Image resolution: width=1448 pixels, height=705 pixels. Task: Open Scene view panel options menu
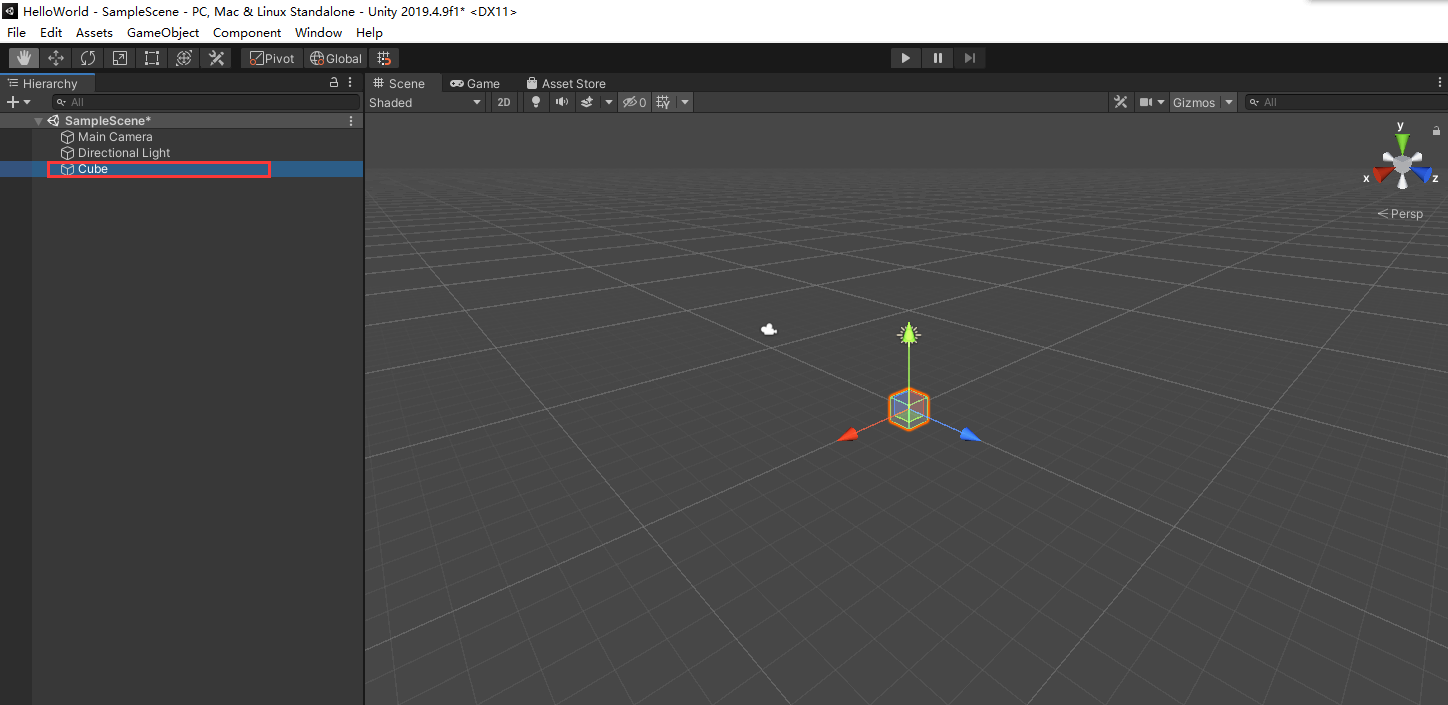point(1439,83)
